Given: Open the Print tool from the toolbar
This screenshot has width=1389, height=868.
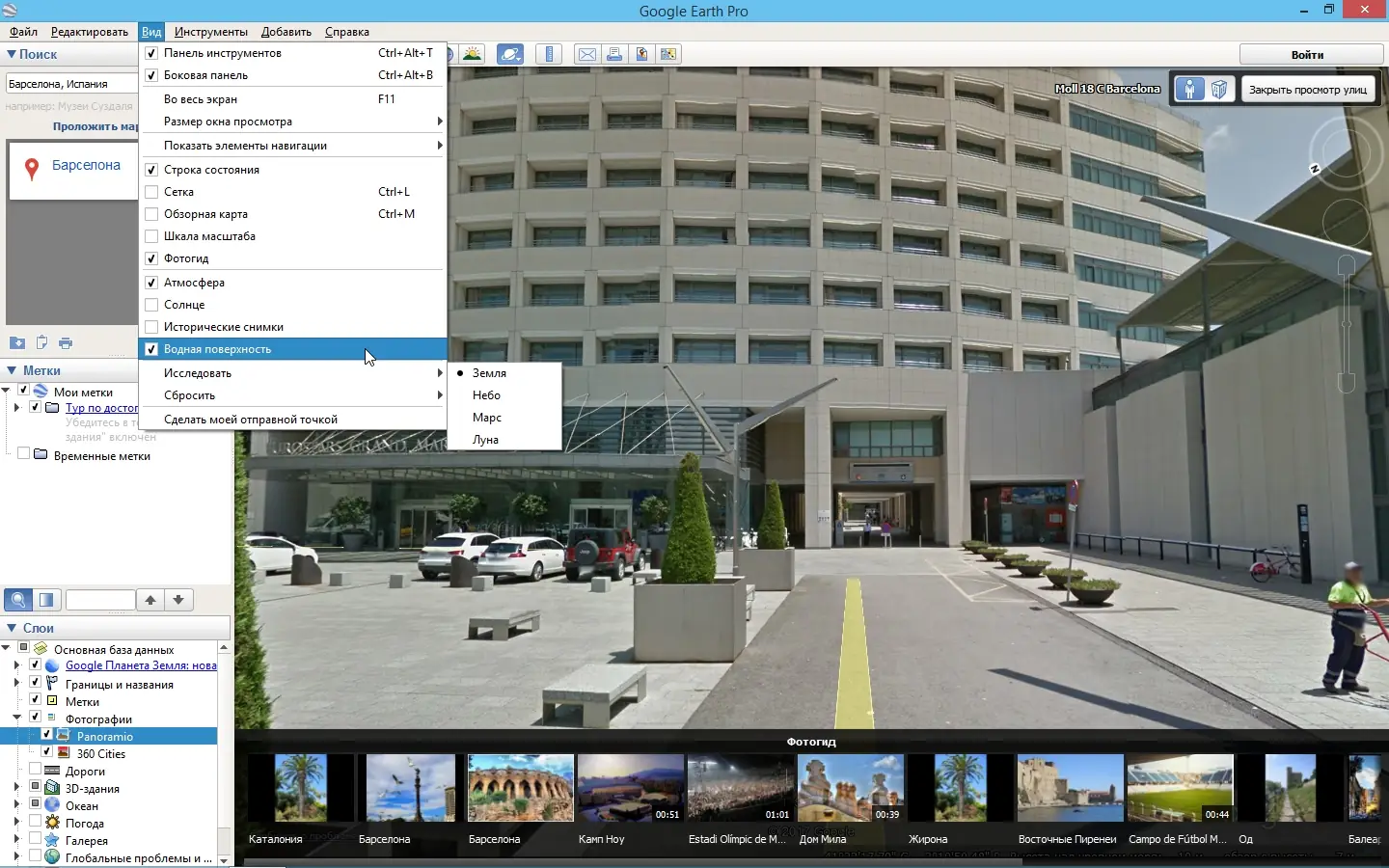Looking at the screenshot, I should tap(614, 54).
